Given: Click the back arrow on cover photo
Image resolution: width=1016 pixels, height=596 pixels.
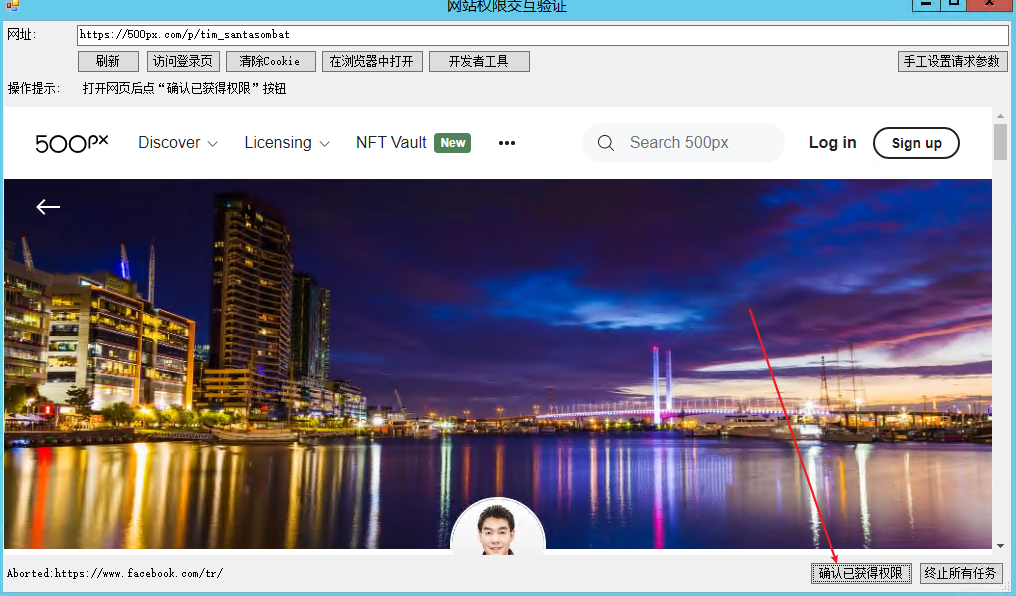Looking at the screenshot, I should click(x=48, y=207).
